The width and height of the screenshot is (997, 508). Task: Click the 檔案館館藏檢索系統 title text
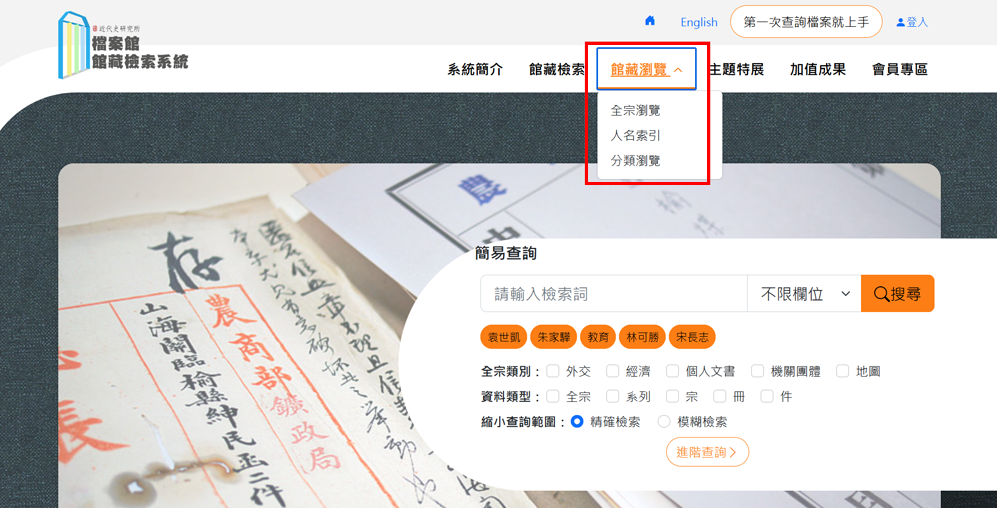point(140,53)
